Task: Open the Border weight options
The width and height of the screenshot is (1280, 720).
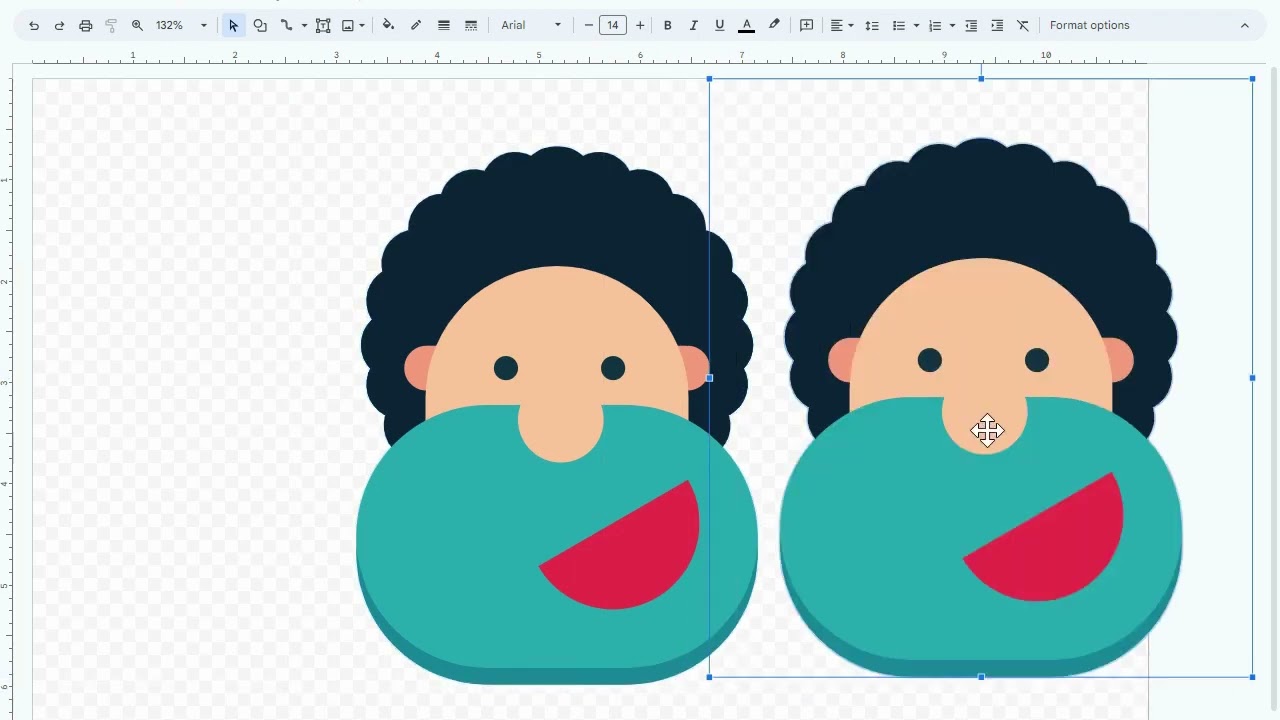Action: coord(444,25)
